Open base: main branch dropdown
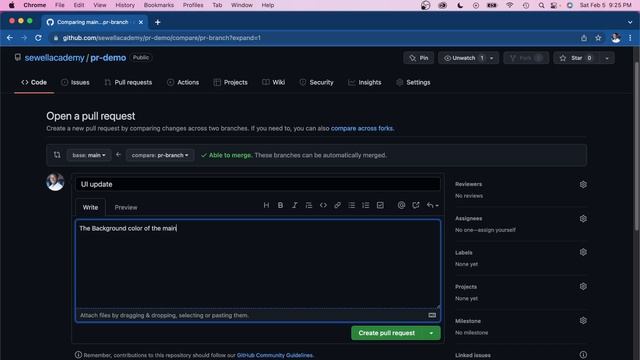640x360 pixels. [x=89, y=155]
